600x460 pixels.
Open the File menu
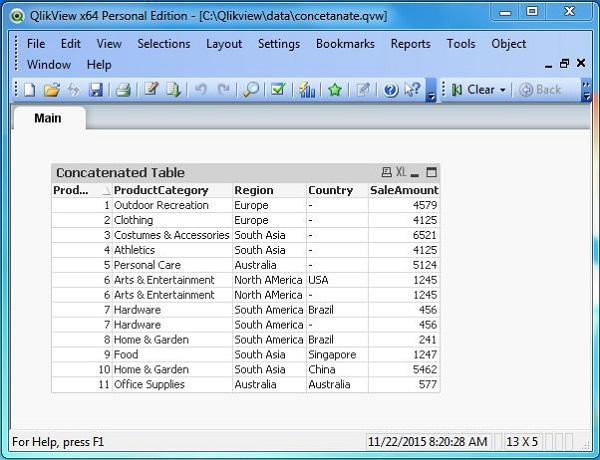(x=36, y=44)
